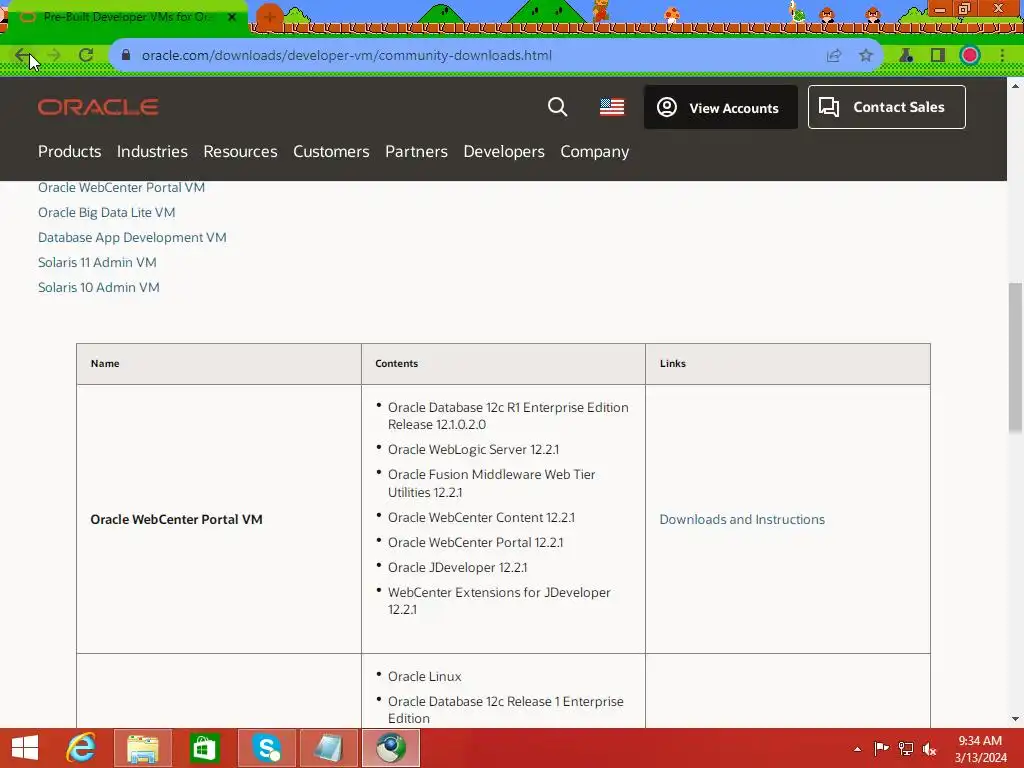Image resolution: width=1024 pixels, height=768 pixels.
Task: Click the scrollbar down arrow
Action: [1015, 719]
